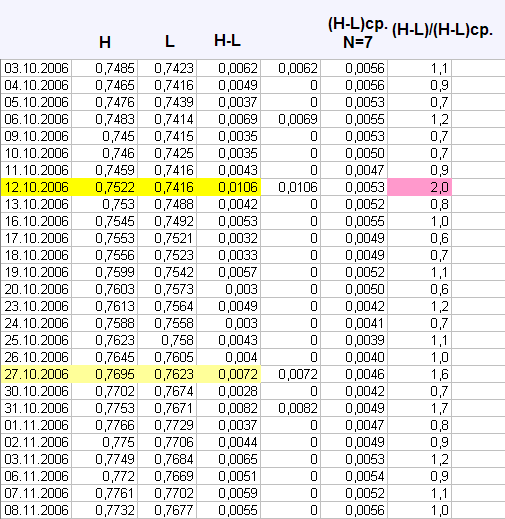This screenshot has height=519, width=505.
Task: Click the (H-L)/(H-L)cp. header
Action: click(x=442, y=30)
